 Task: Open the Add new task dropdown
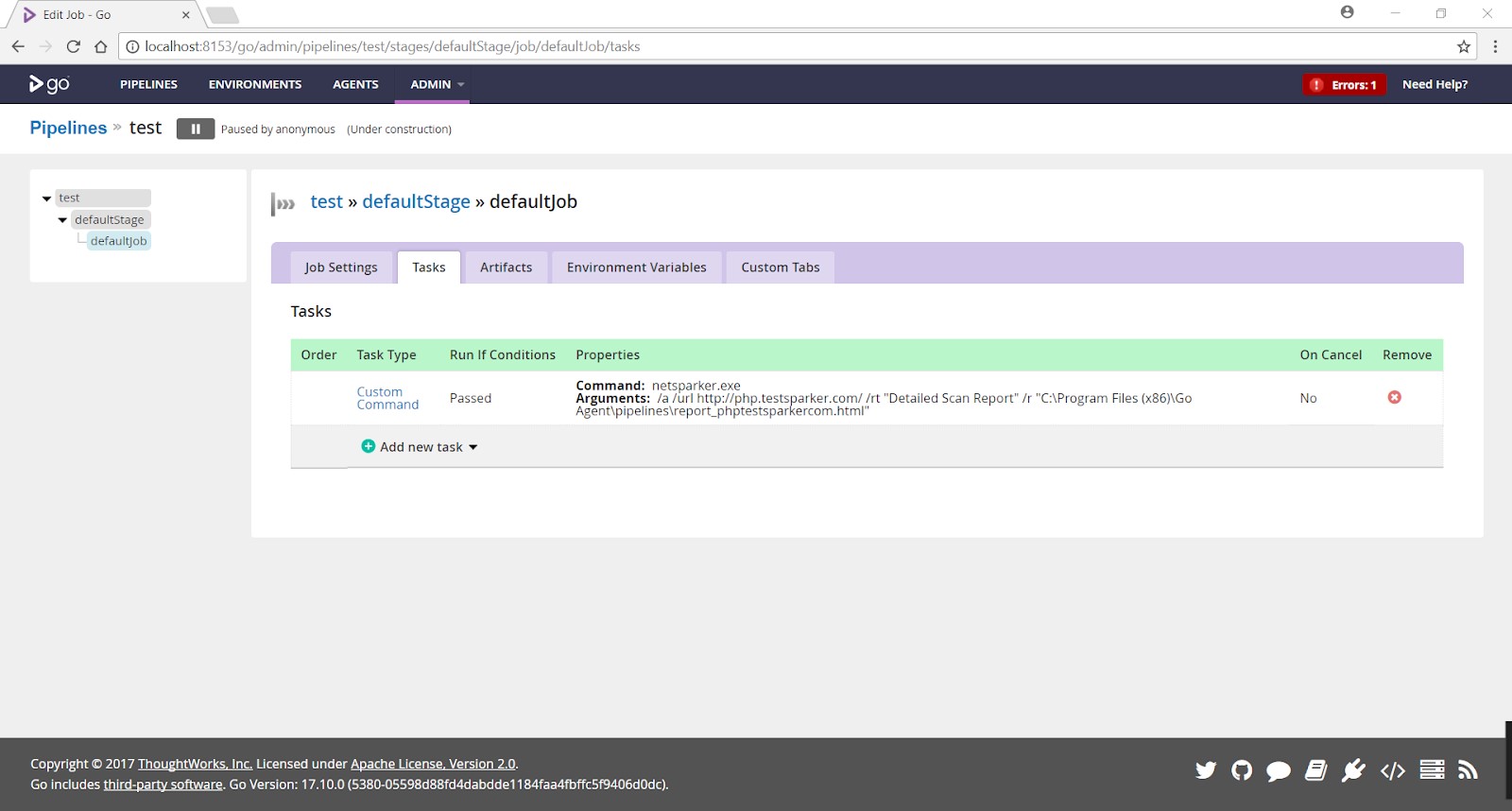[x=421, y=447]
